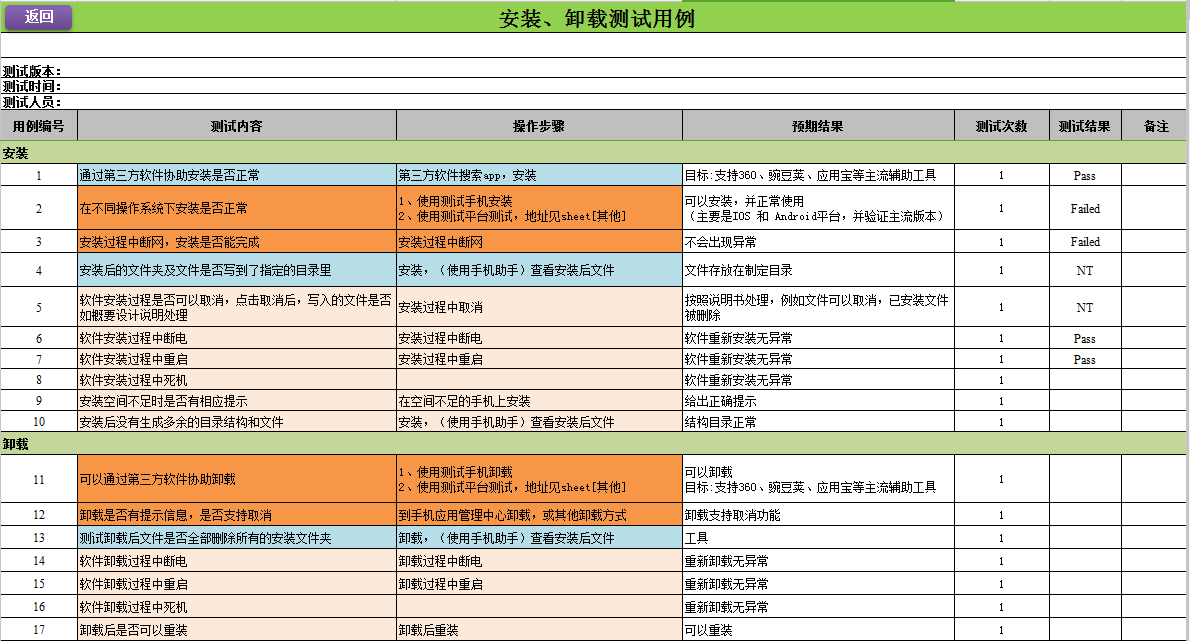
Task: Select expected result 卸载支持取消功能
Action: [x=818, y=515]
